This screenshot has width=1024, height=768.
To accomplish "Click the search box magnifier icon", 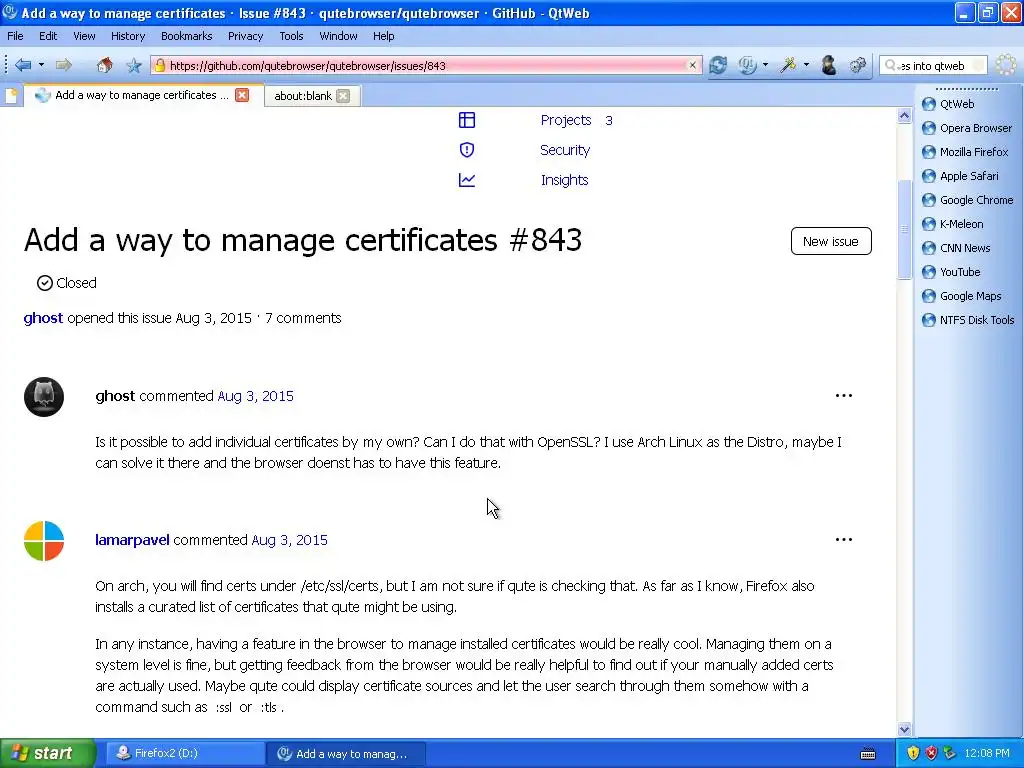I will [x=890, y=65].
